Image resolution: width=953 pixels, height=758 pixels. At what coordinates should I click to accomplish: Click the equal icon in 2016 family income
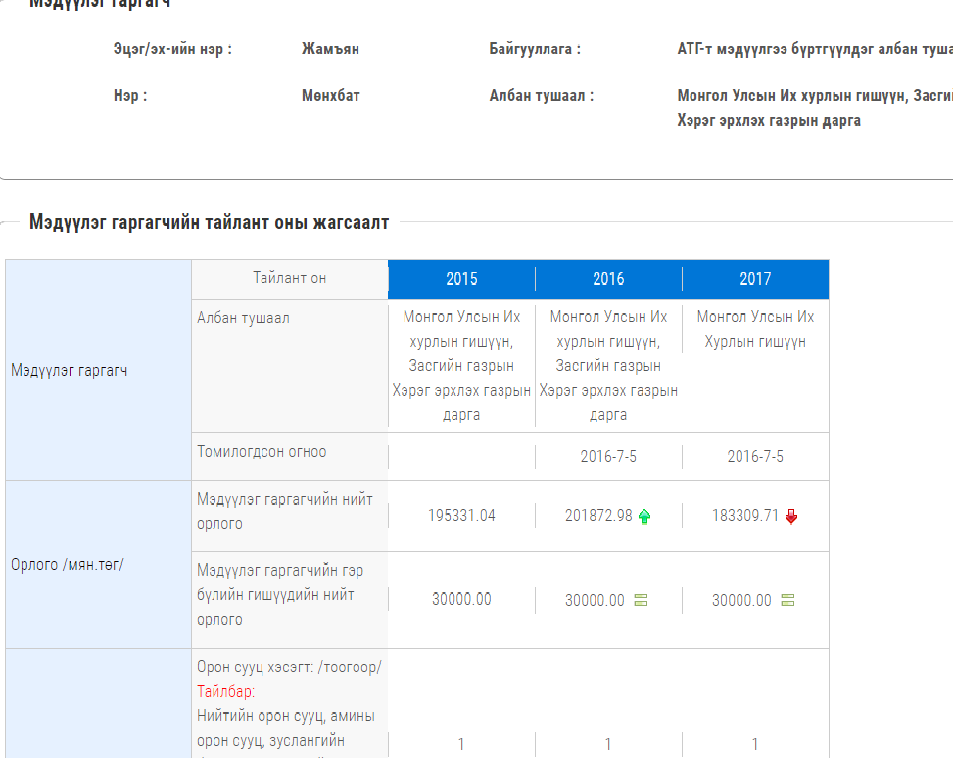pos(641,601)
